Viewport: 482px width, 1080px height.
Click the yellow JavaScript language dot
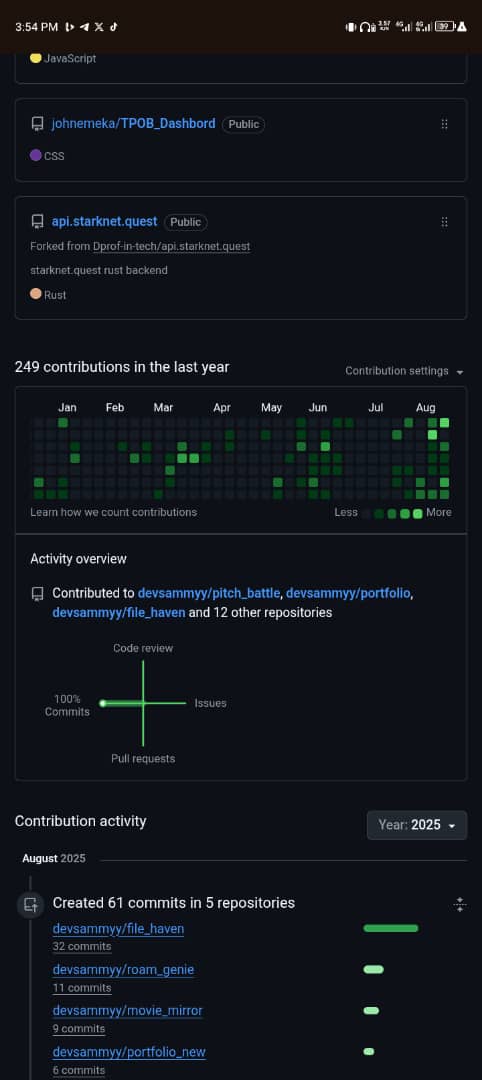(x=36, y=58)
